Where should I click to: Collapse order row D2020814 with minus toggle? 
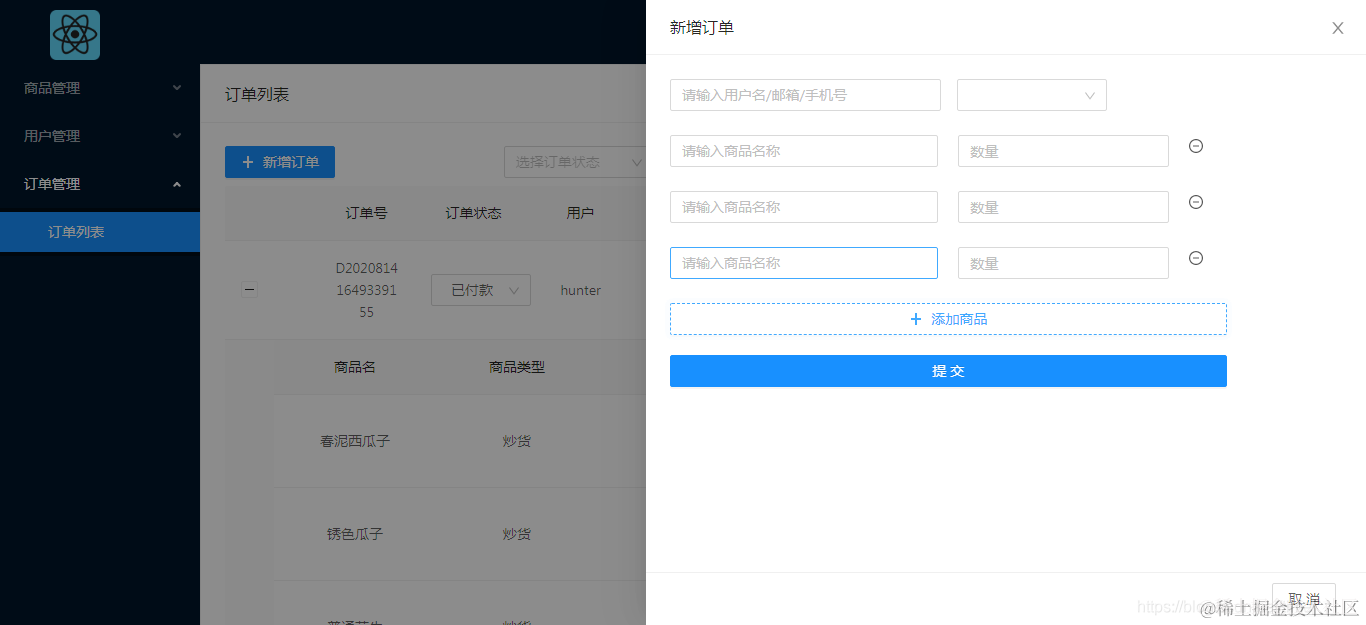point(250,290)
